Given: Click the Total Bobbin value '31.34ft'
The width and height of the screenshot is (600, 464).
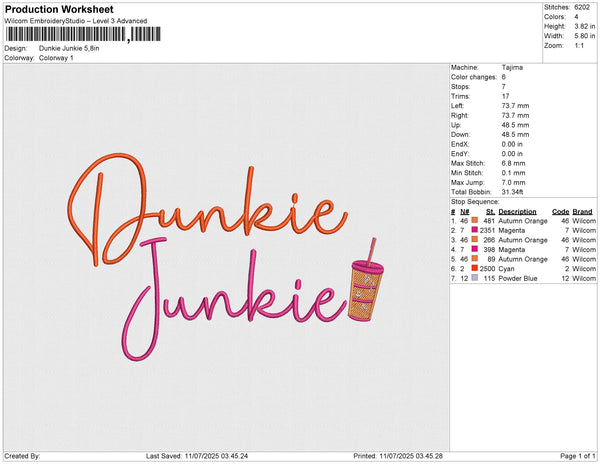Looking at the screenshot, I should click(512, 192).
